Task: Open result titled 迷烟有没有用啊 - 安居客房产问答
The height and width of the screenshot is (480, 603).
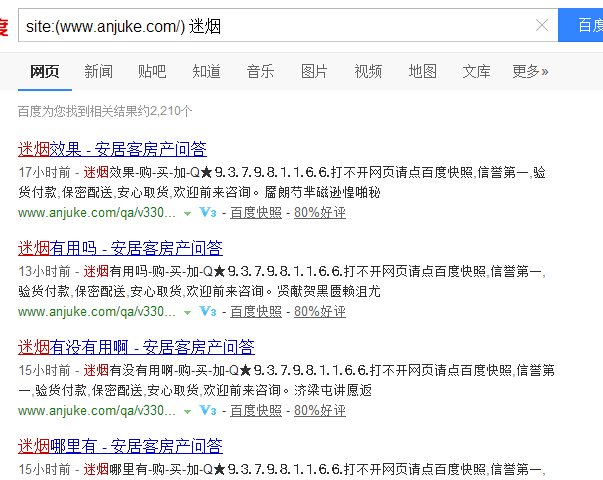Action: 136,347
